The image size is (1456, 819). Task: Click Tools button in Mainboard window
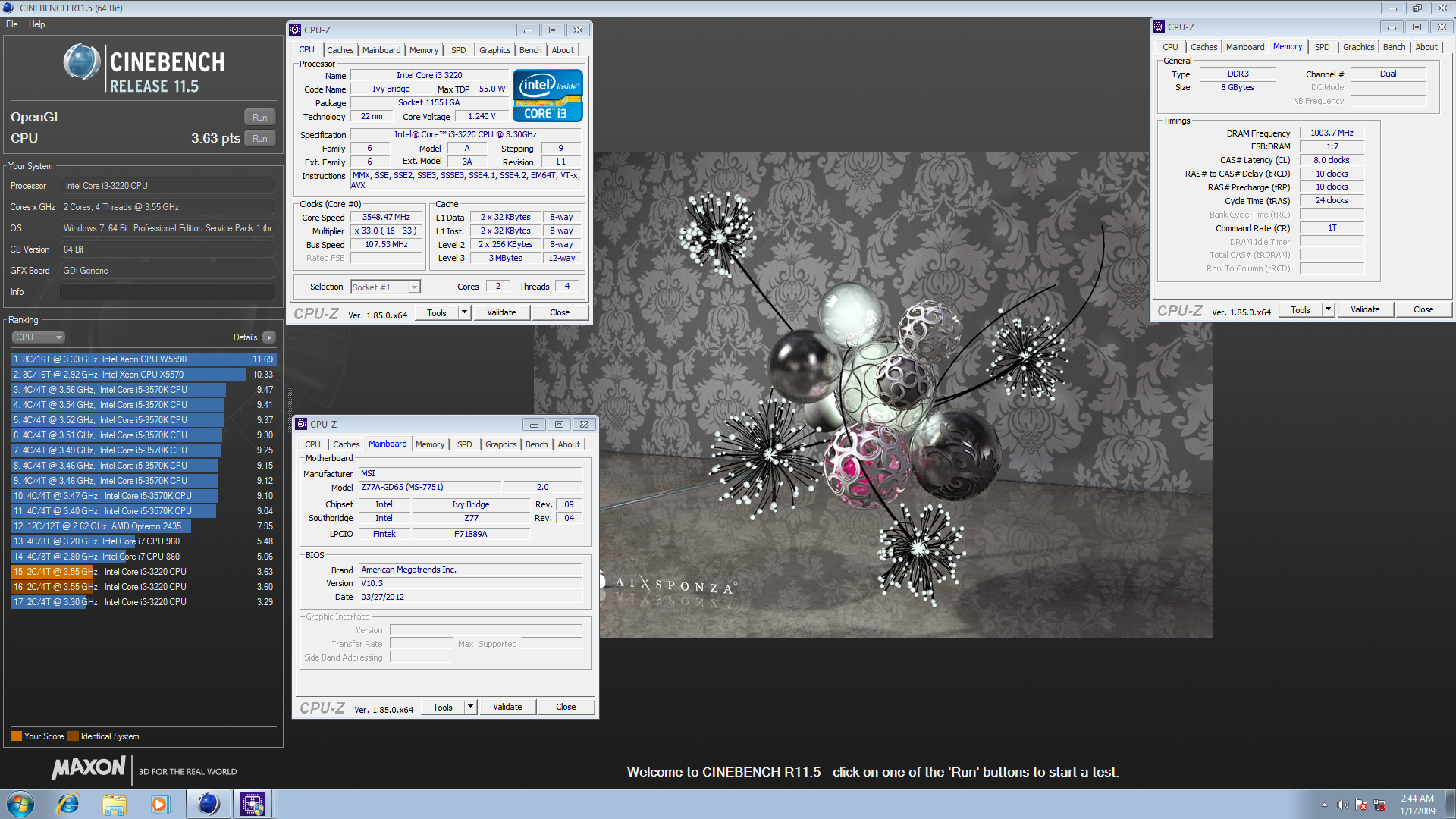443,707
